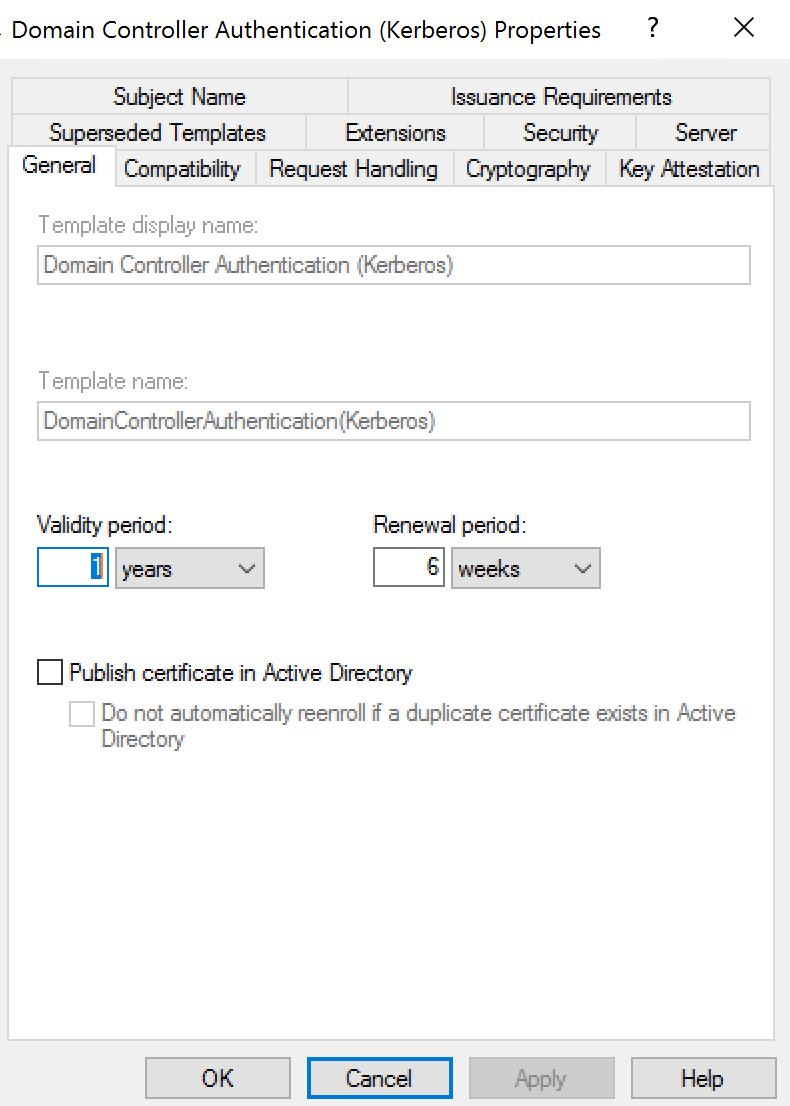Open the Issuance Requirements tab
790x1106 pixels.
[x=561, y=97]
